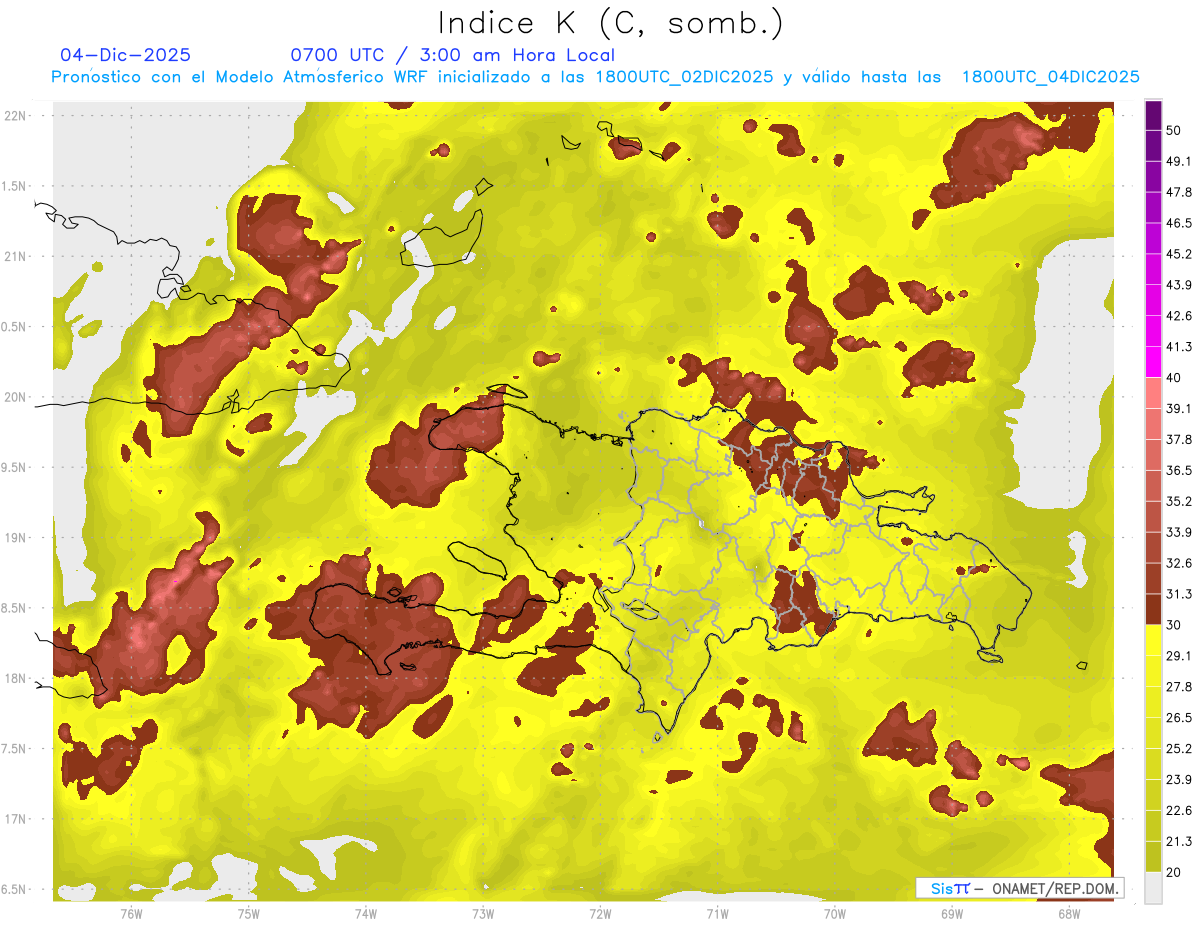Click the "76W" longitude label
Screen dimensions: 1200x927
click(x=131, y=913)
